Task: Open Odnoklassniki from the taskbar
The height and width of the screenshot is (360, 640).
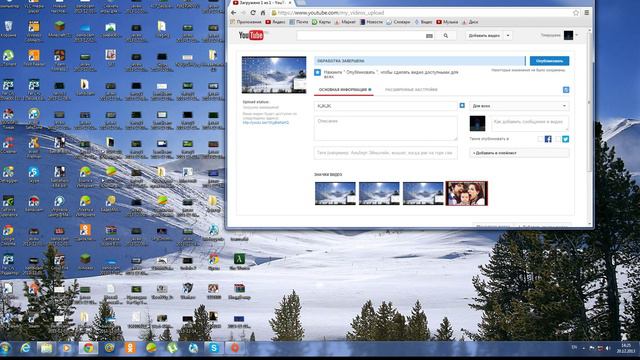Action: [x=130, y=348]
